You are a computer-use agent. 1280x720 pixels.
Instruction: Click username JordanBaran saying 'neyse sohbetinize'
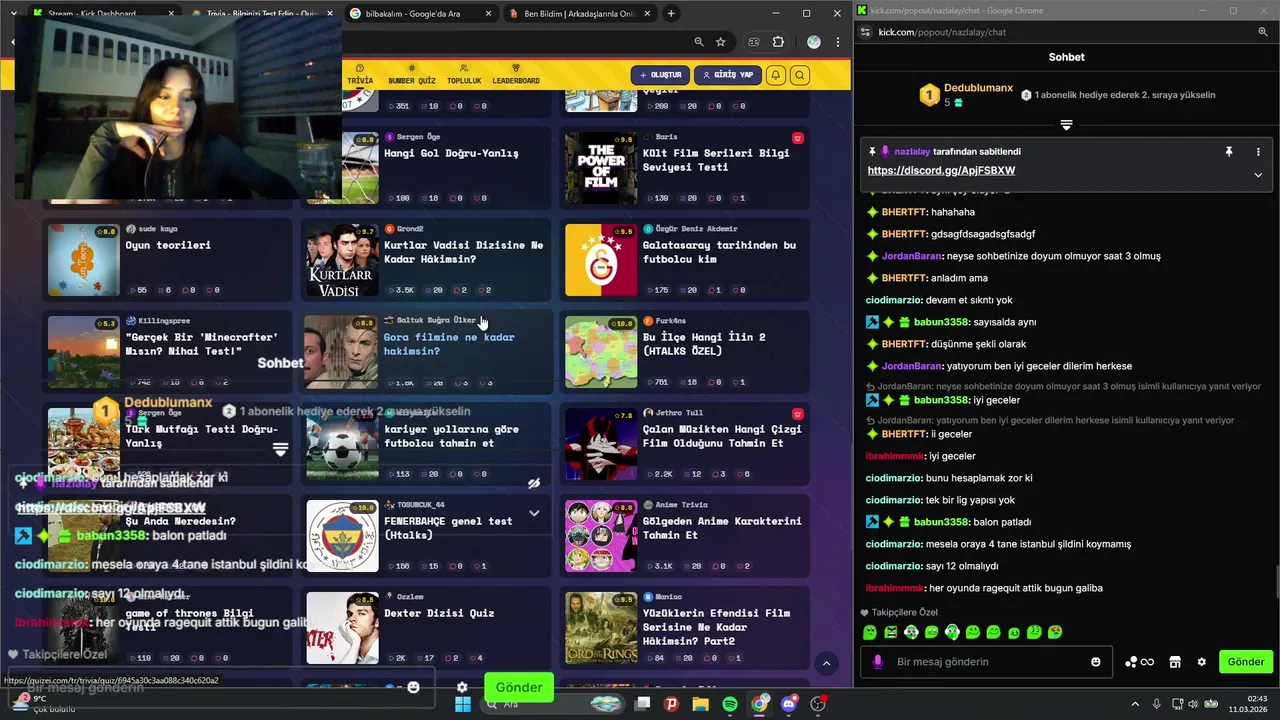tap(912, 256)
